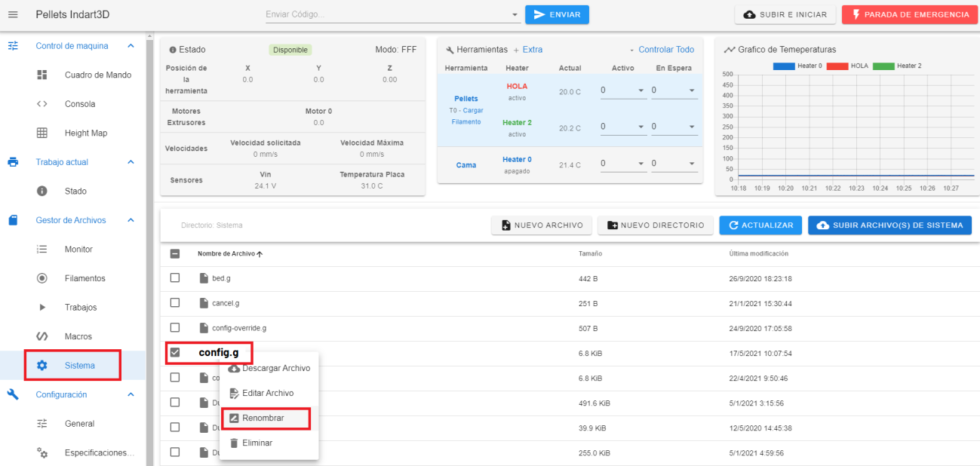This screenshot has height=466, width=980.
Task: Click the Consola code brackets icon
Action: (x=42, y=104)
